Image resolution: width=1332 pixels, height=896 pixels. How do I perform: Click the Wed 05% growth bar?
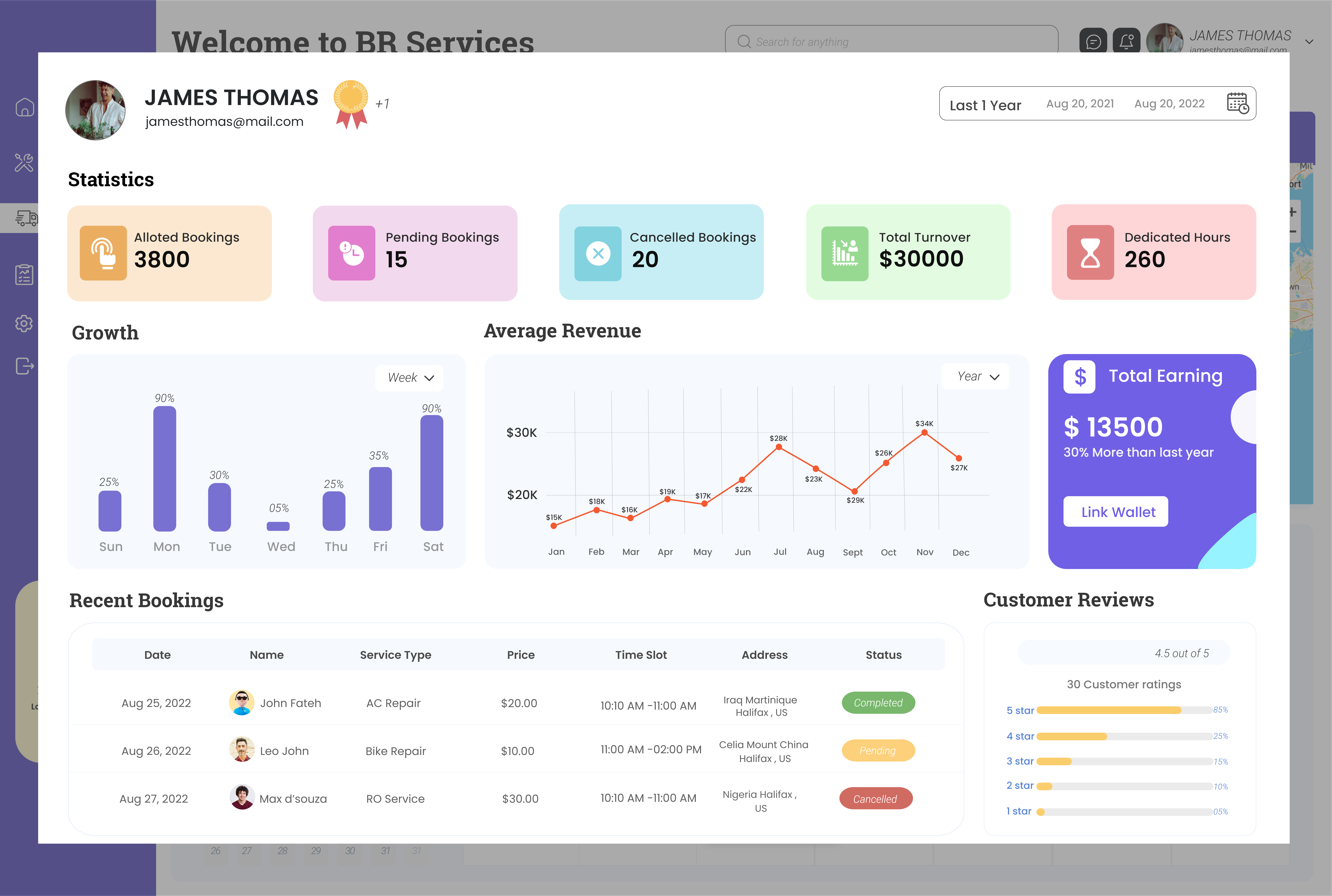tap(278, 526)
